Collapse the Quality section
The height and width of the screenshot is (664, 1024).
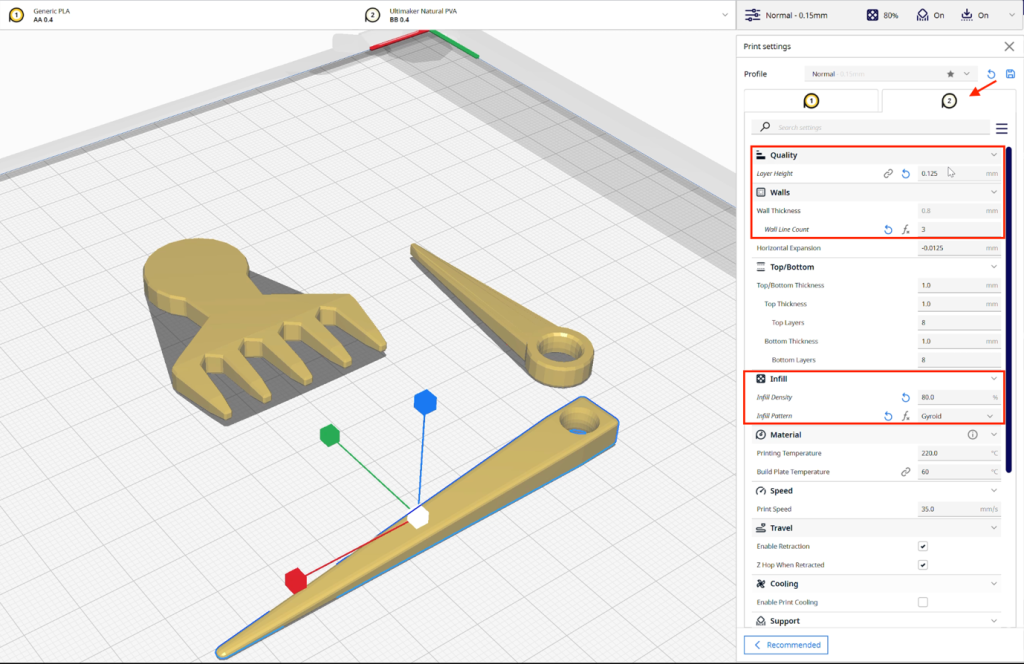pyautogui.click(x=994, y=155)
